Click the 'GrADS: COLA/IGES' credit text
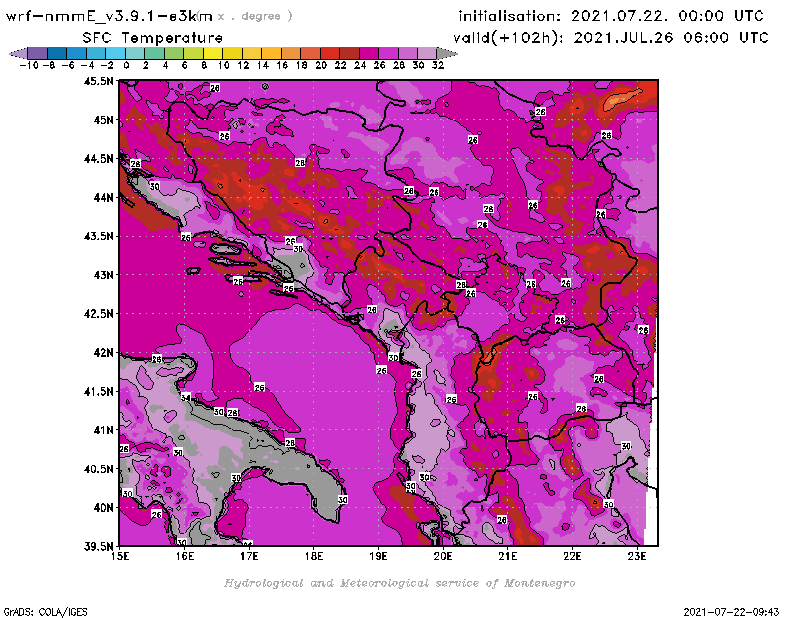The width and height of the screenshot is (800, 618). tap(45, 611)
